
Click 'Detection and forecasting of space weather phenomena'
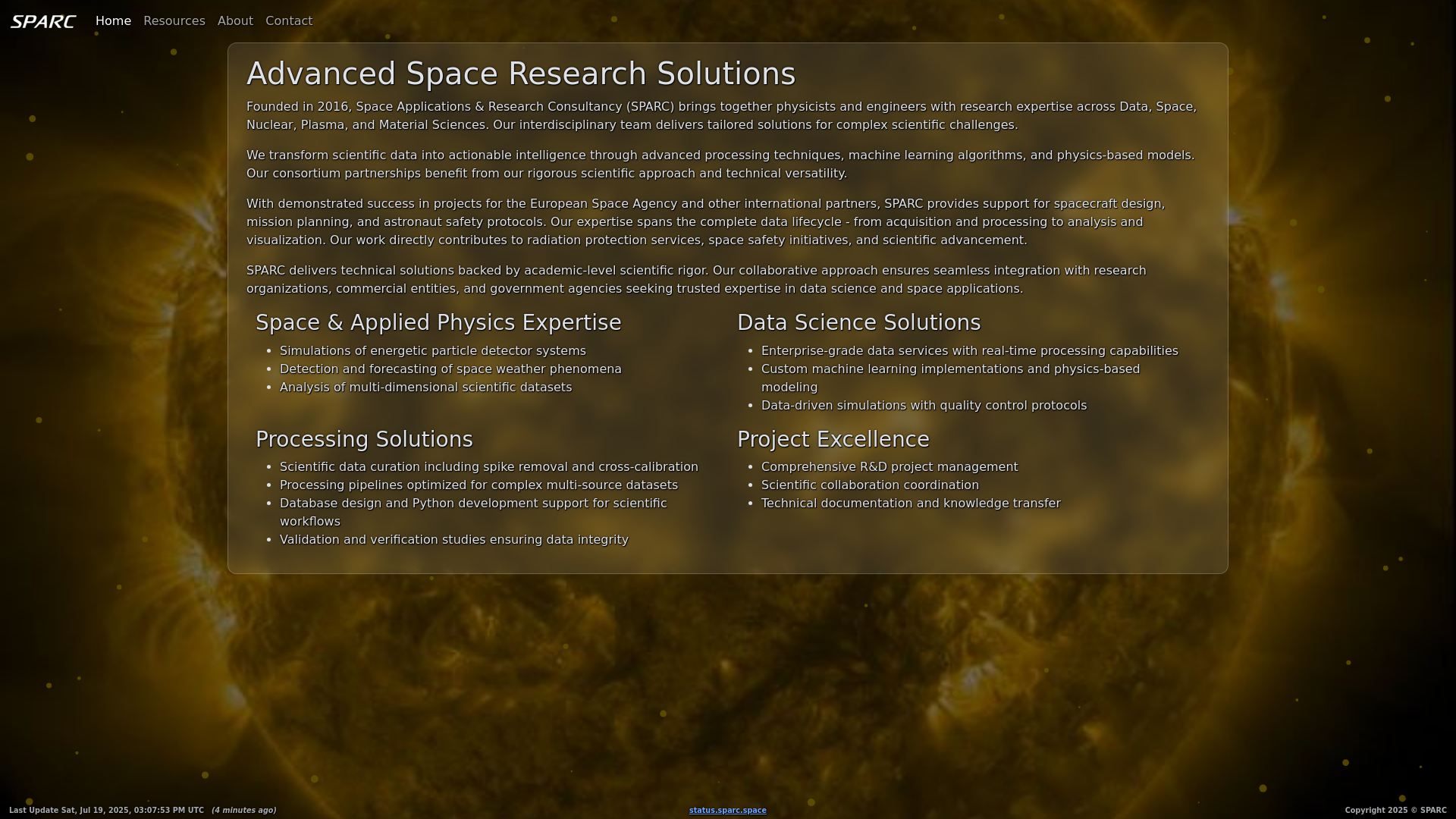(x=450, y=369)
